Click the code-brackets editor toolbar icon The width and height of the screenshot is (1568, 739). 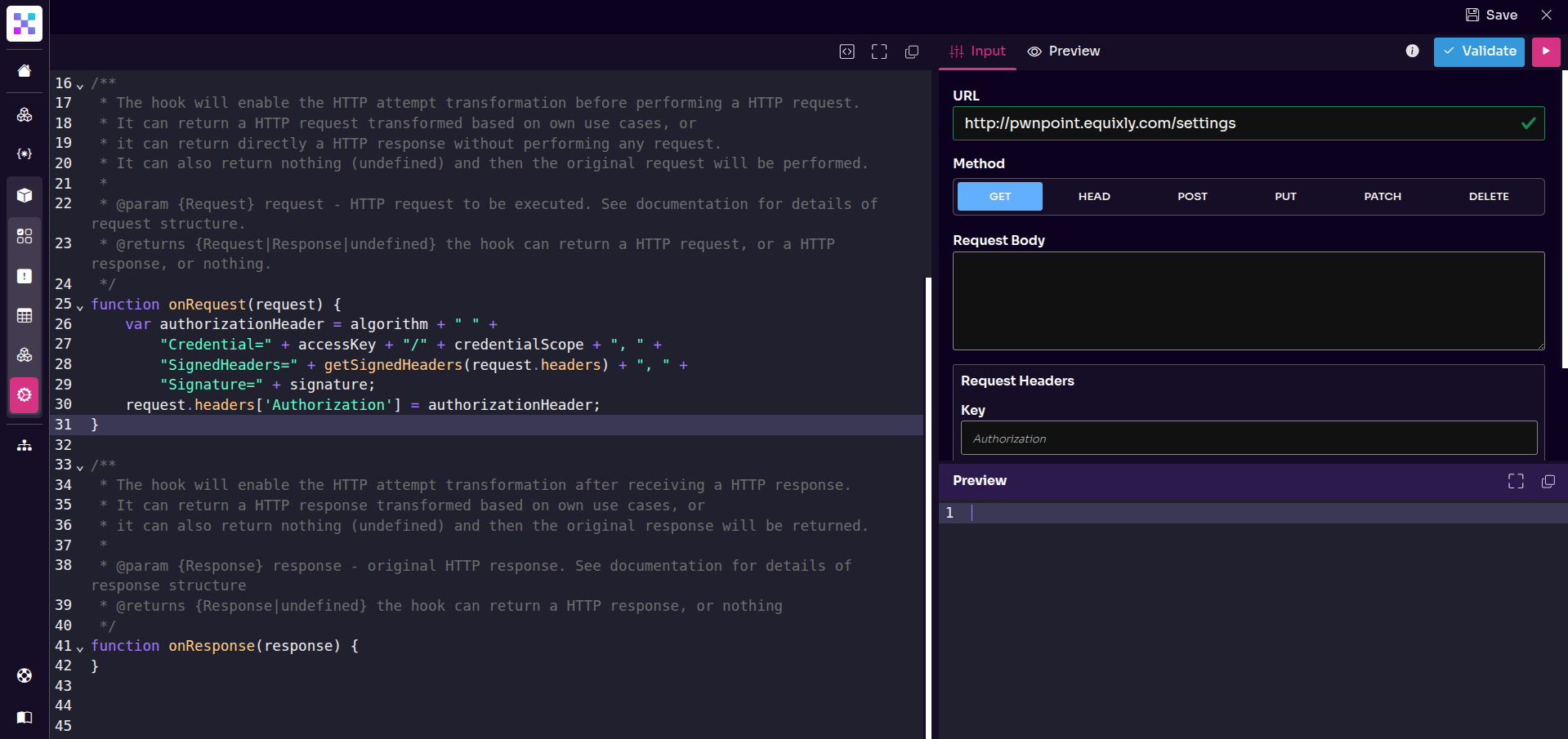[847, 51]
